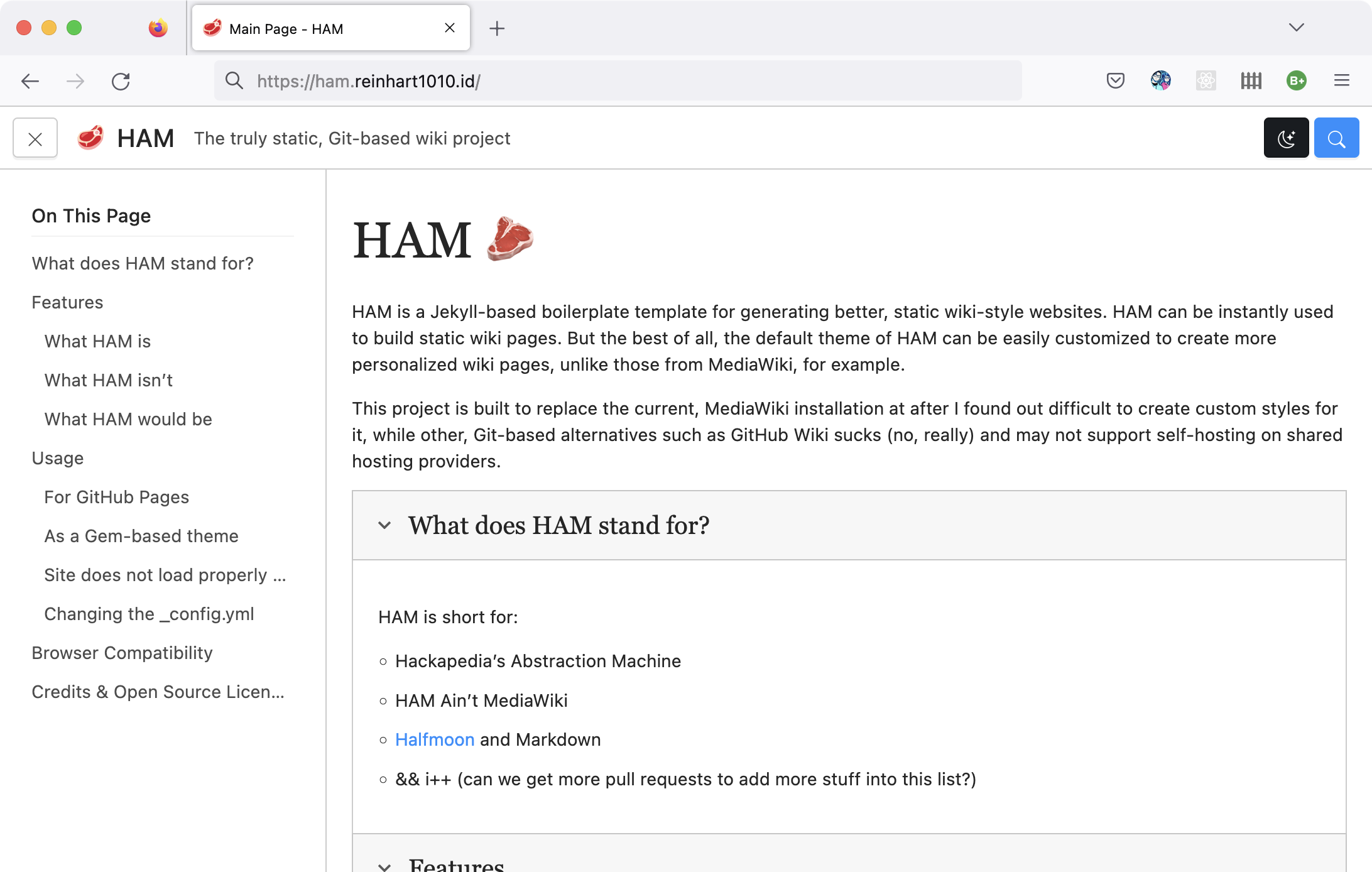Open the fence-shaped extension icon in the toolbar
This screenshot has width=1372, height=872.
pyautogui.click(x=1251, y=81)
